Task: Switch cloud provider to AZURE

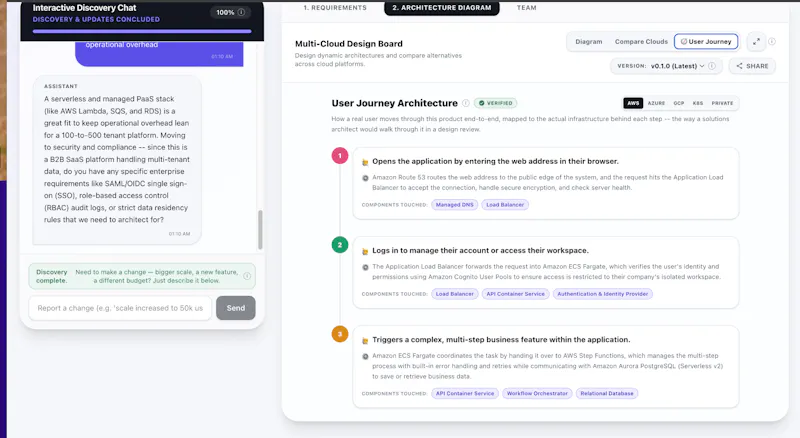Action: click(x=656, y=103)
